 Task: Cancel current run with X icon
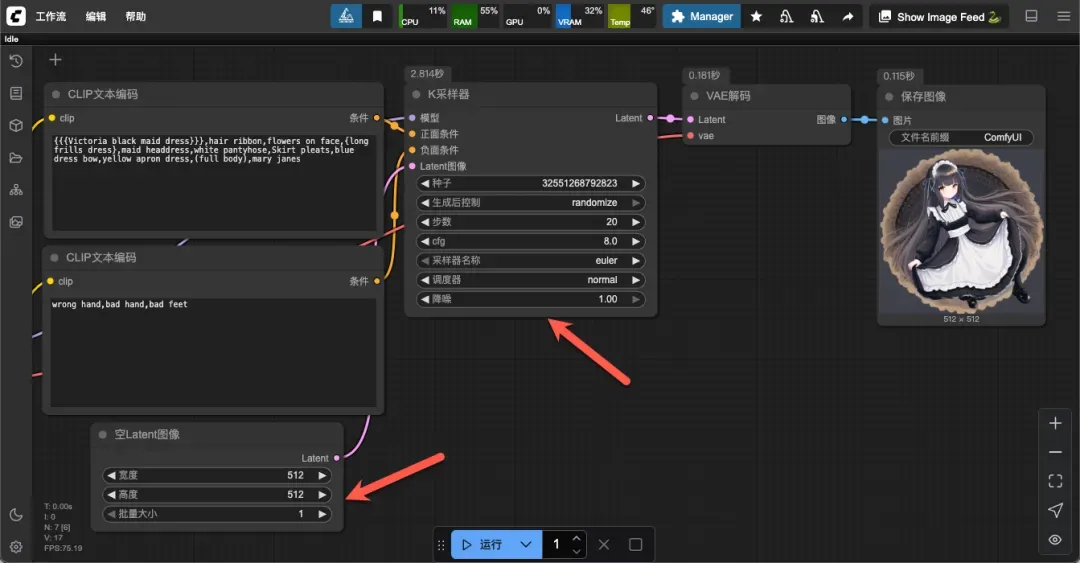pyautogui.click(x=603, y=544)
